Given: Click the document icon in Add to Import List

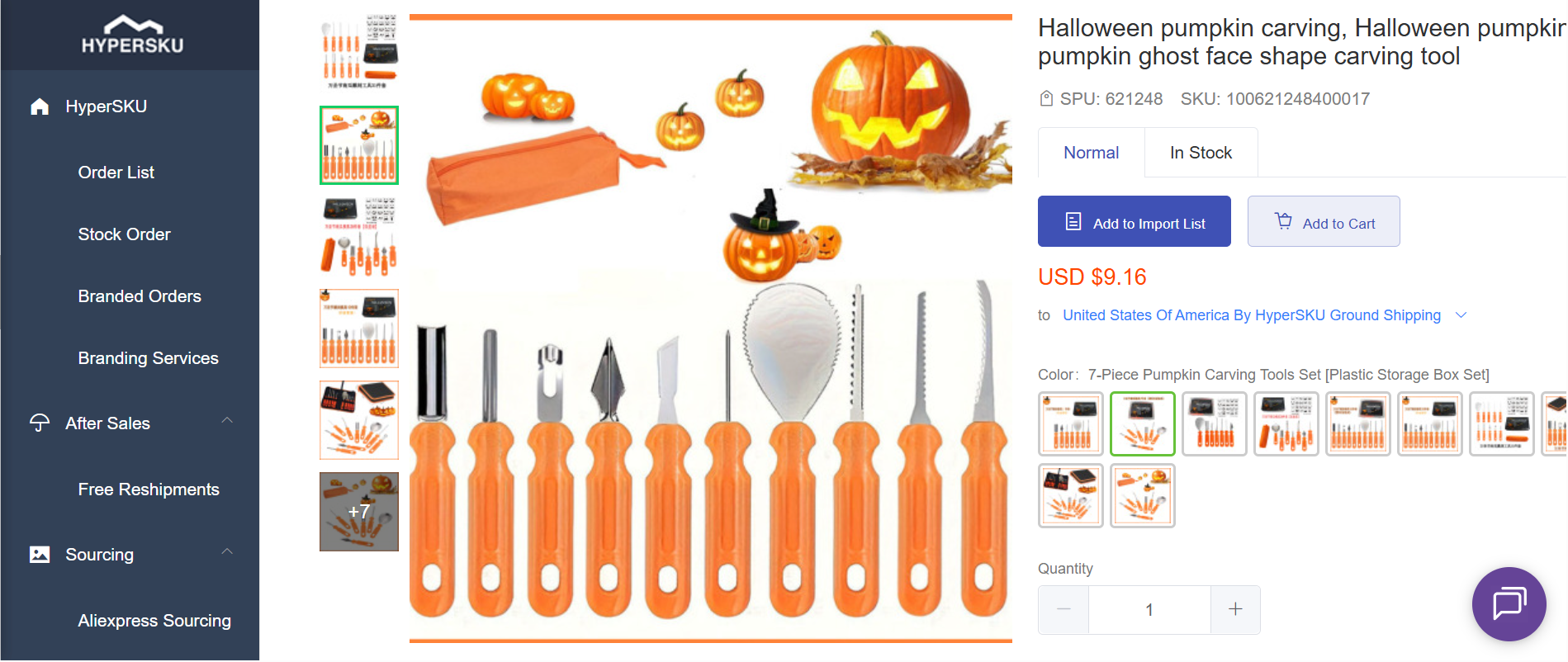Looking at the screenshot, I should (1073, 221).
